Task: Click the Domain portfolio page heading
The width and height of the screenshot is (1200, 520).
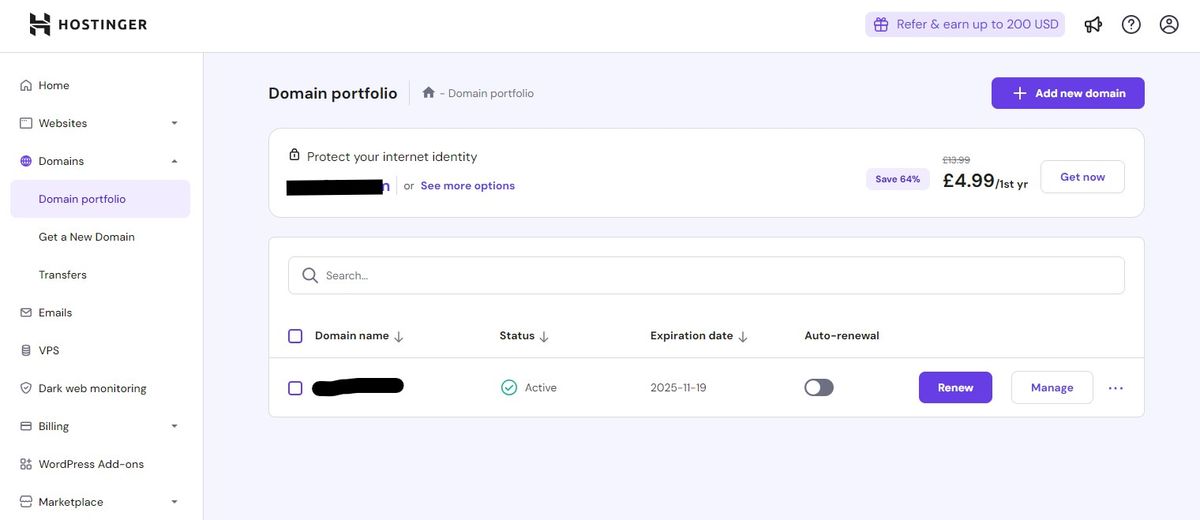Action: point(333,93)
